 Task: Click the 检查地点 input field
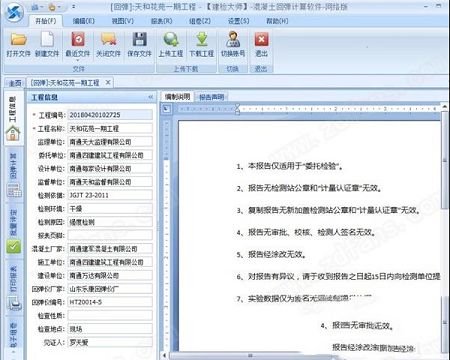pyautogui.click(x=110, y=329)
